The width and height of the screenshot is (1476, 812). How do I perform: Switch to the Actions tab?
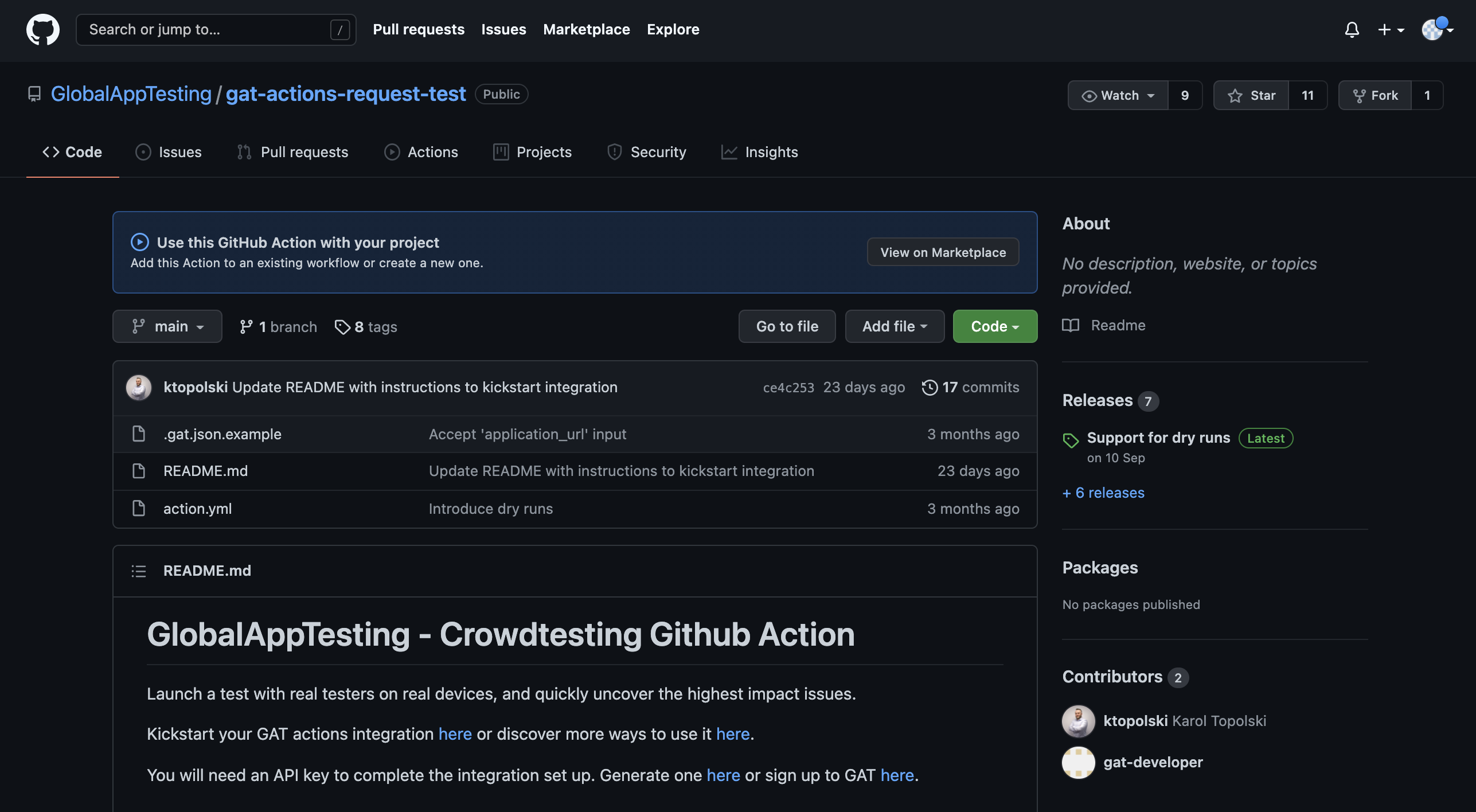tap(421, 152)
